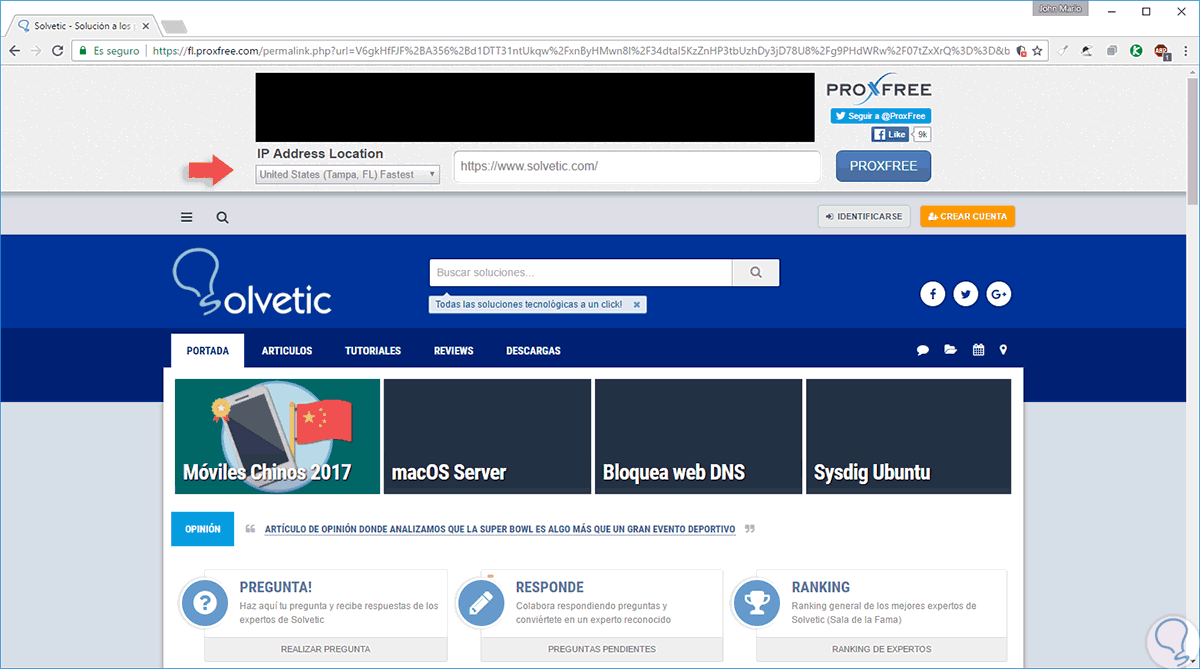Open the Sysdig Ubuntu card
The width and height of the screenshot is (1200, 669).
908,436
